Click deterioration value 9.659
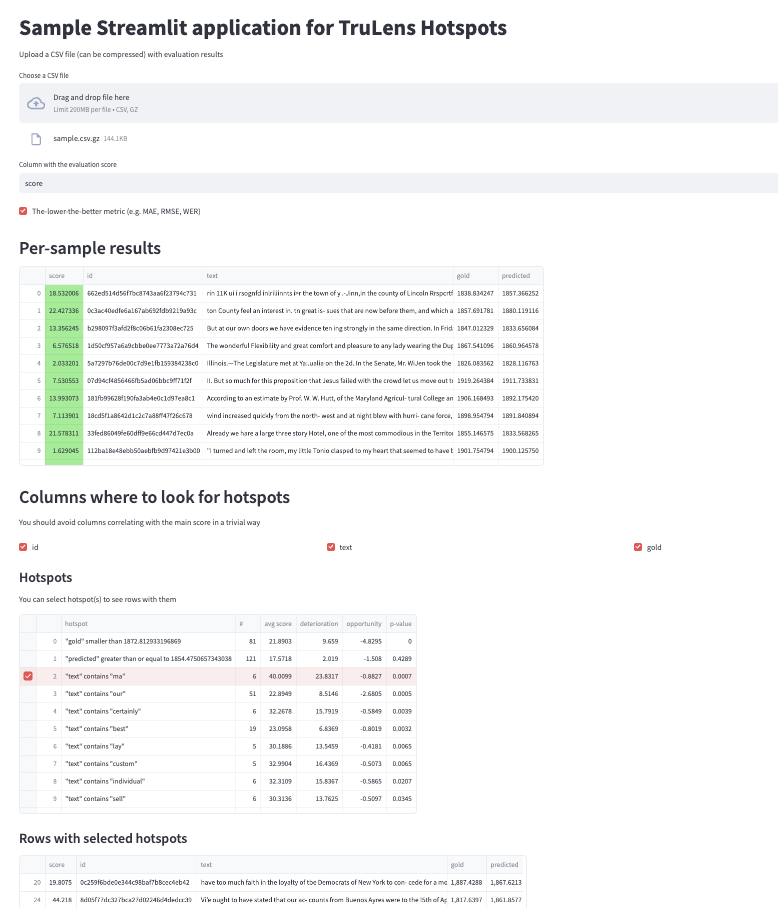This screenshot has width=778, height=908. (319, 642)
